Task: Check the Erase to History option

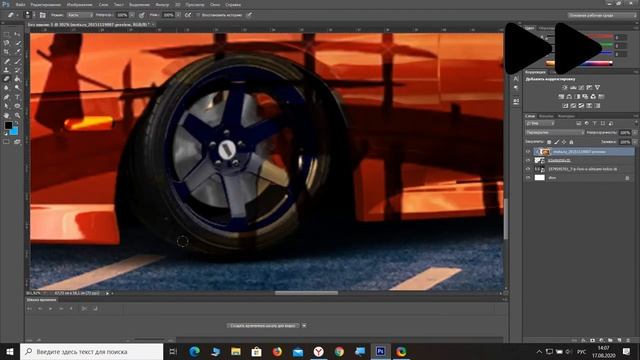Action: pyautogui.click(x=198, y=15)
